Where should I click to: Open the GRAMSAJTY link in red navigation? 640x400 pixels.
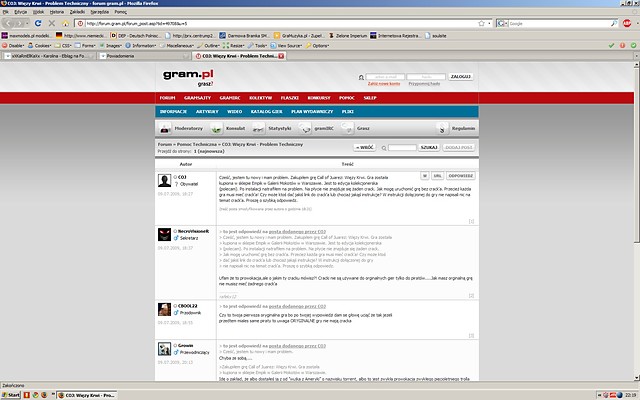(x=197, y=98)
